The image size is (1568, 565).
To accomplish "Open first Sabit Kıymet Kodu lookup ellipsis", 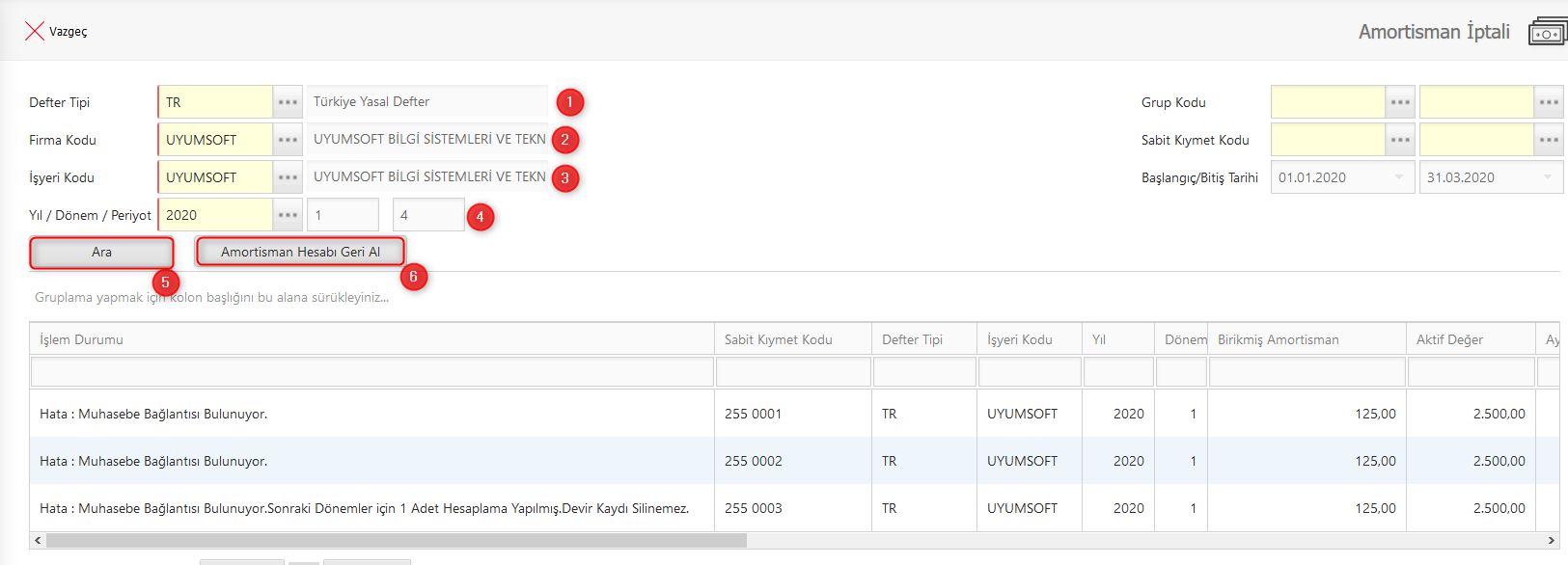I will (1400, 140).
